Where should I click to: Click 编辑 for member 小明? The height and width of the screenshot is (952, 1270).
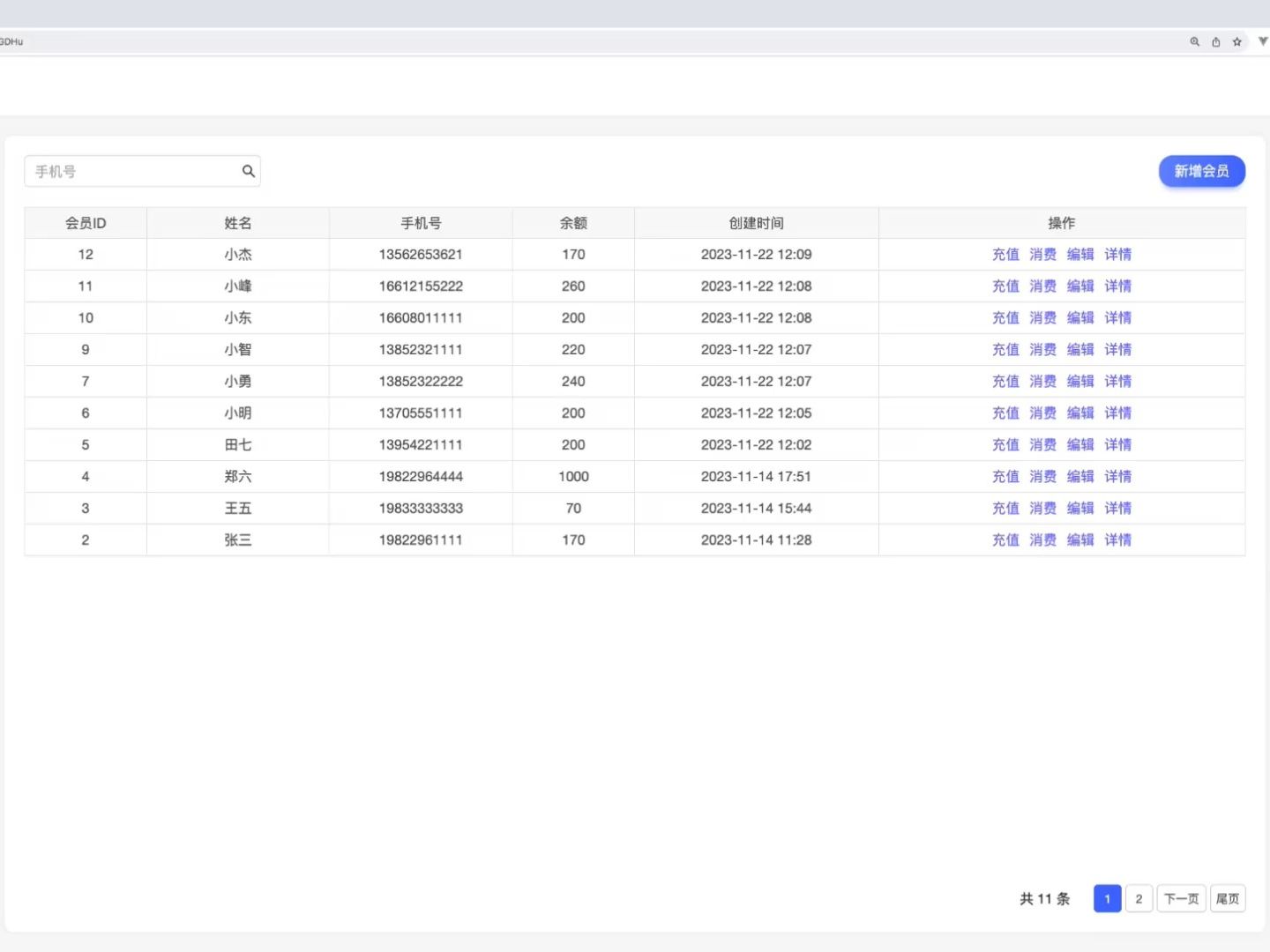click(x=1080, y=413)
